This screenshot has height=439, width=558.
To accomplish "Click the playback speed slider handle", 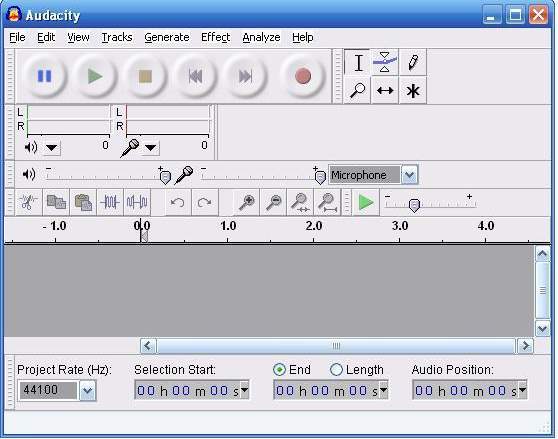I will click(414, 206).
